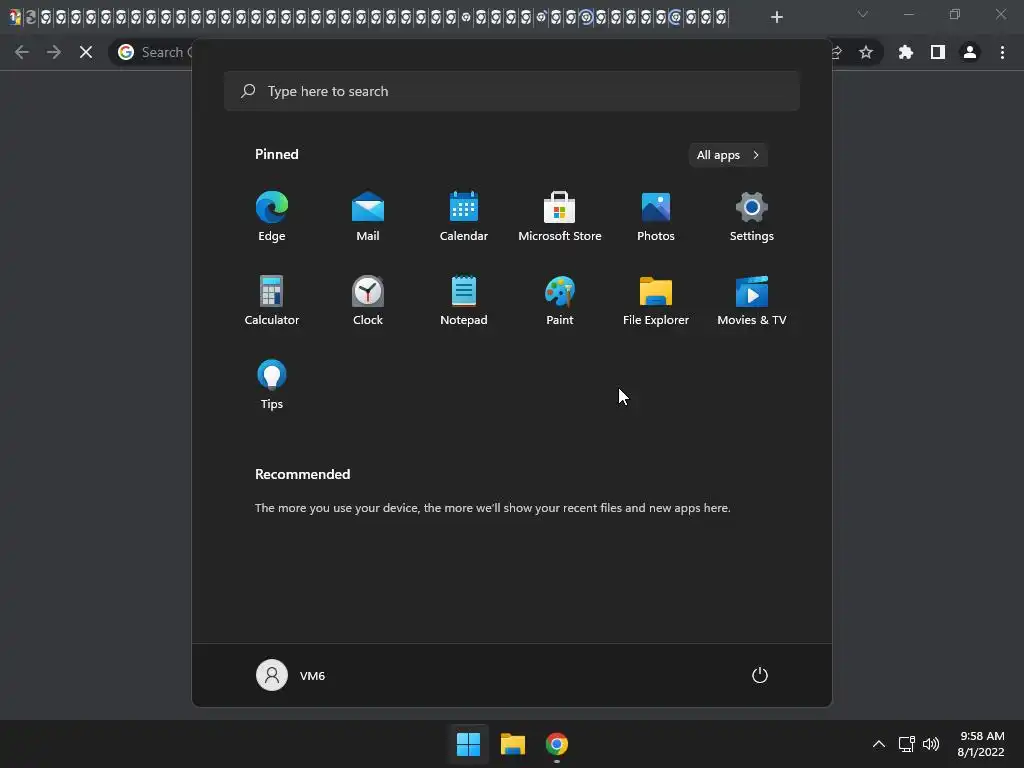Show hidden system tray icons
Screen dimensions: 1024x768
(879, 744)
